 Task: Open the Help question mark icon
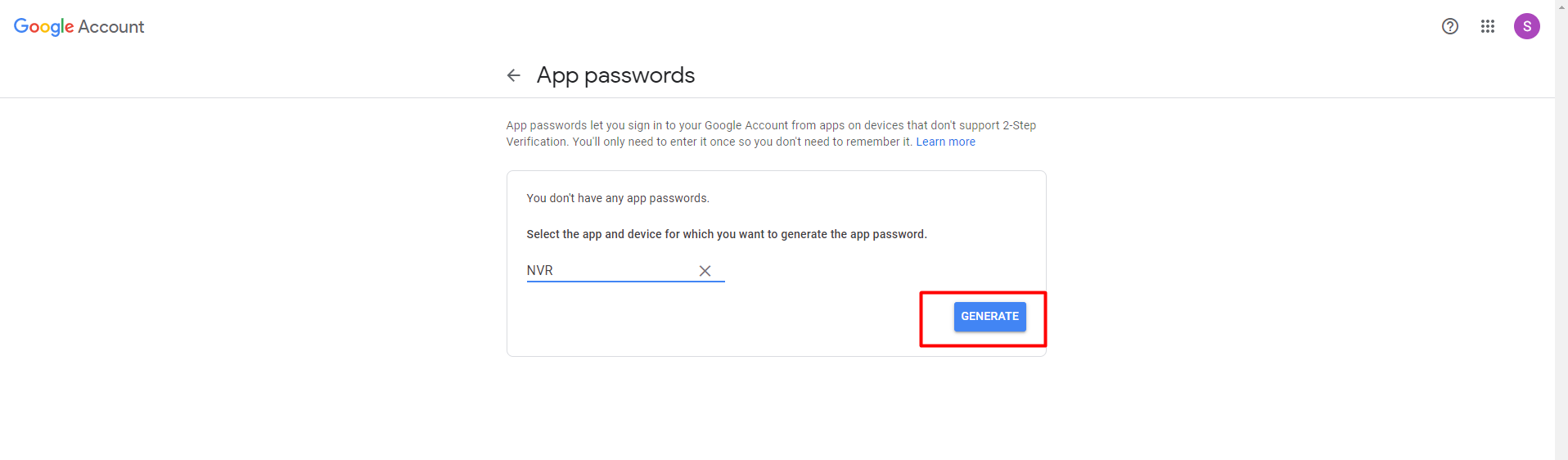(x=1450, y=26)
